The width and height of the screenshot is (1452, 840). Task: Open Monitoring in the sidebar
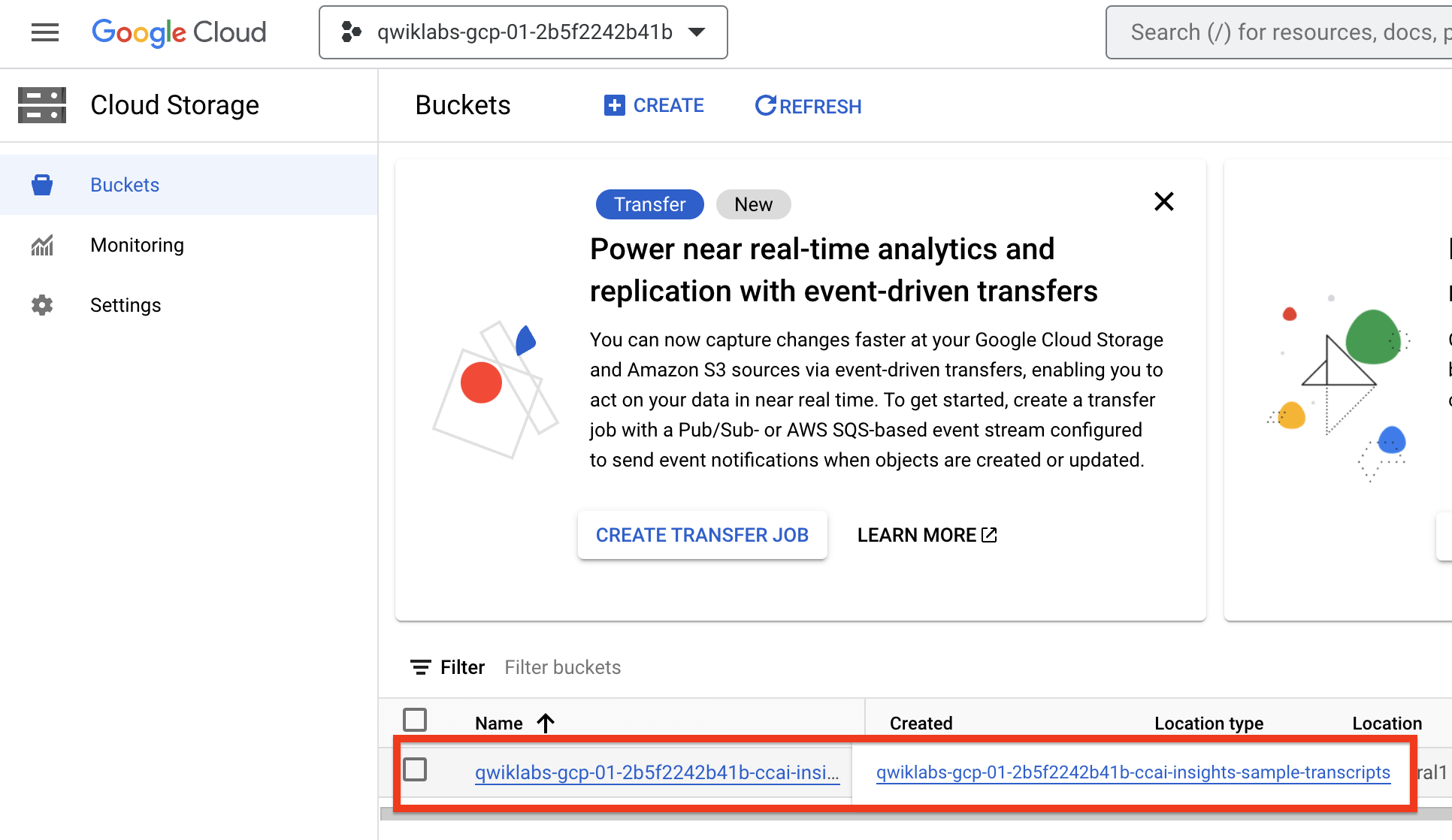pyautogui.click(x=189, y=245)
